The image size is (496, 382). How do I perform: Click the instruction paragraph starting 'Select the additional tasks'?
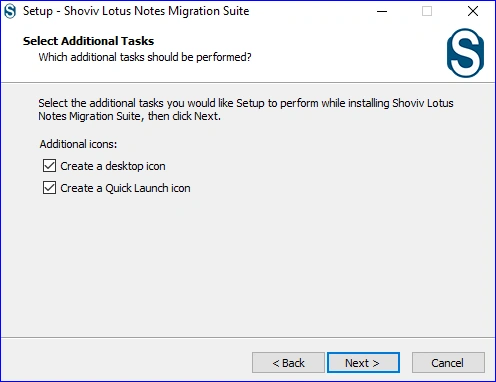click(x=246, y=109)
